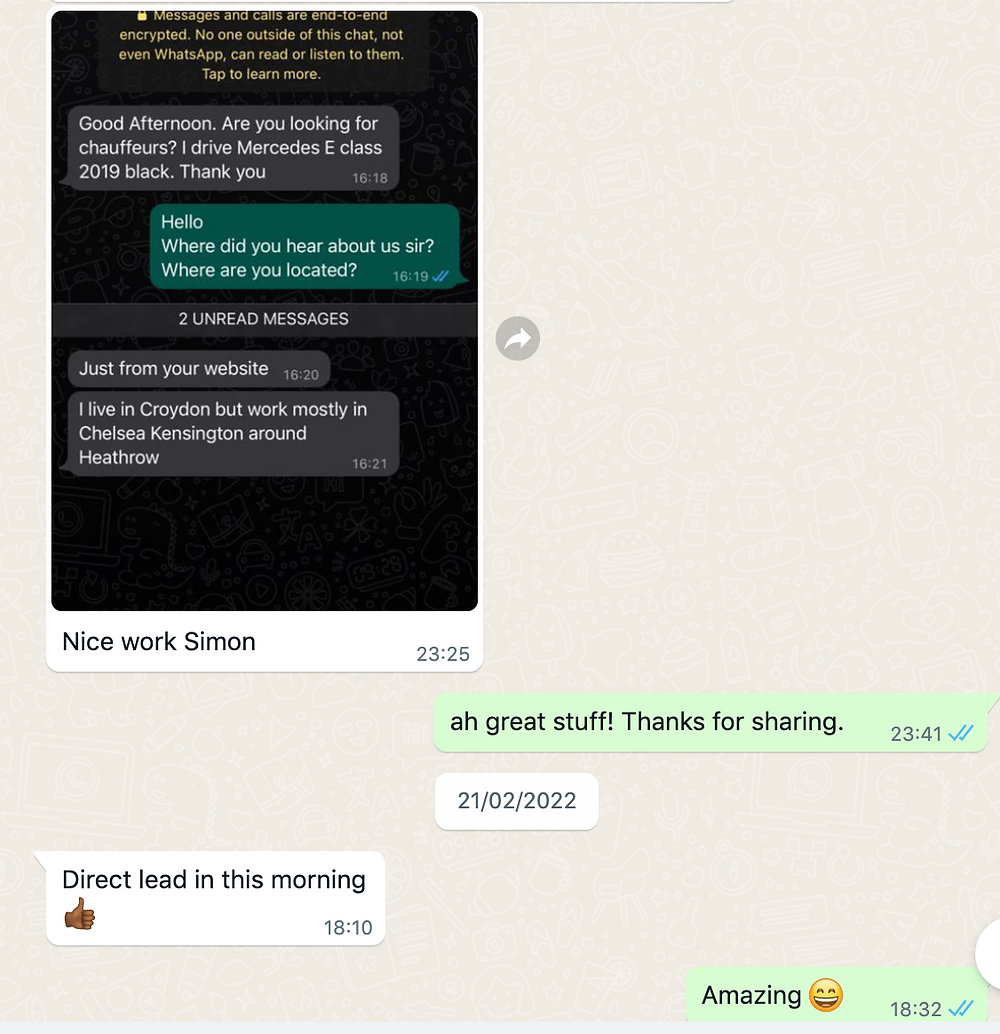Click the "Amazing" message text

point(751,995)
